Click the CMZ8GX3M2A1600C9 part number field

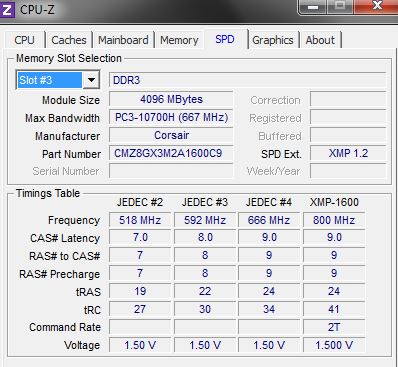pyautogui.click(x=171, y=153)
